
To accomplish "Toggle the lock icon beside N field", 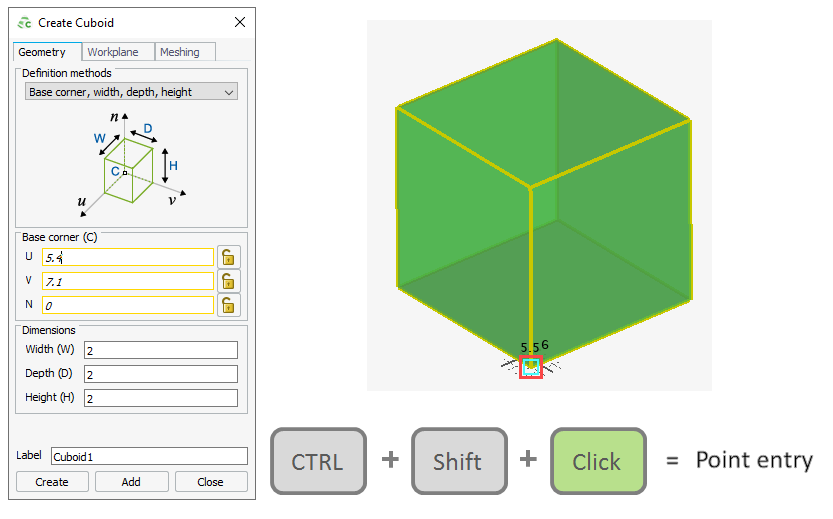I will (229, 305).
